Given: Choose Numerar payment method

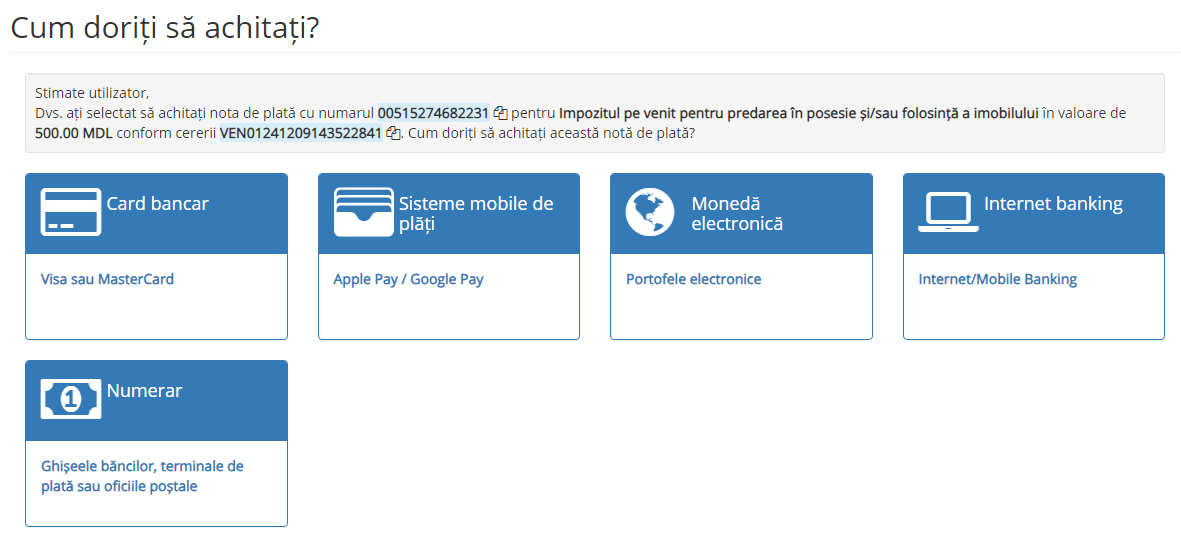Looking at the screenshot, I should [145, 390].
